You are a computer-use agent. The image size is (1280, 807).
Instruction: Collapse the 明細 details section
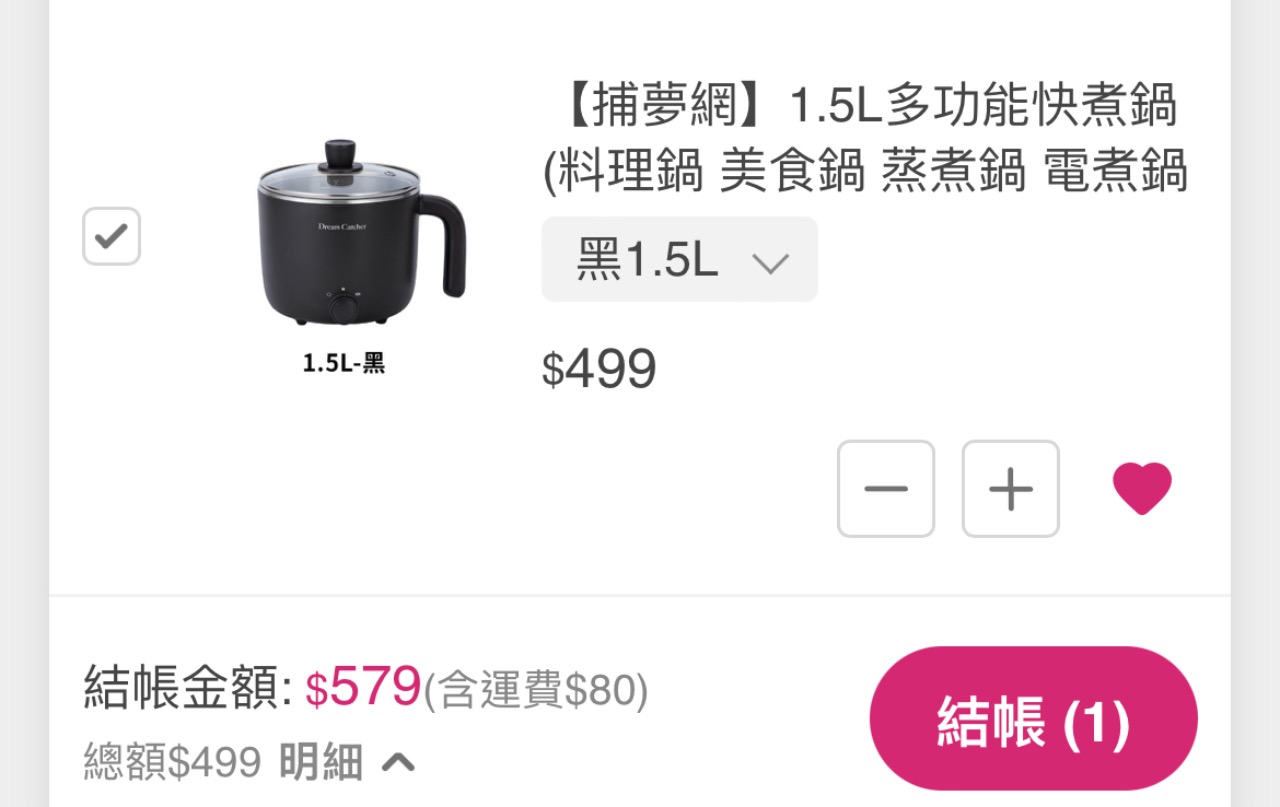pyautogui.click(x=347, y=763)
